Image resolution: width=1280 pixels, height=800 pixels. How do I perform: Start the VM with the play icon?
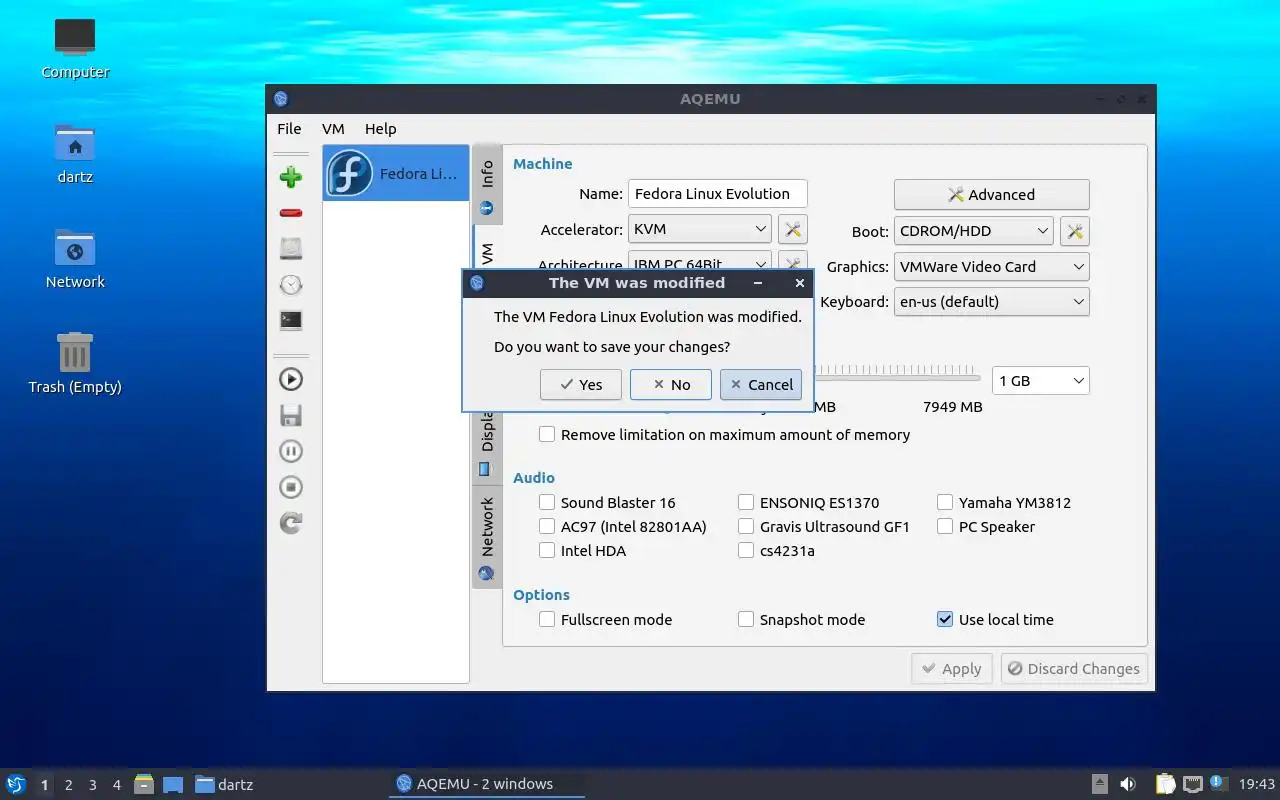291,379
